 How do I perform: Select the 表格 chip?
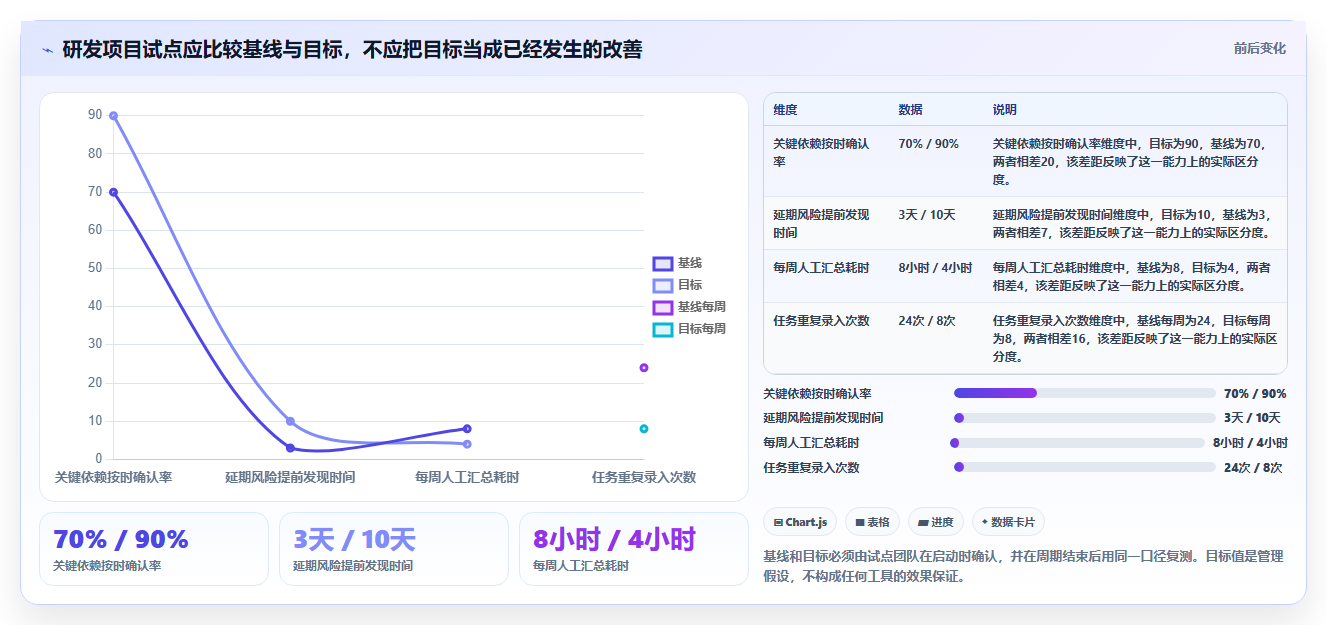coord(872,522)
